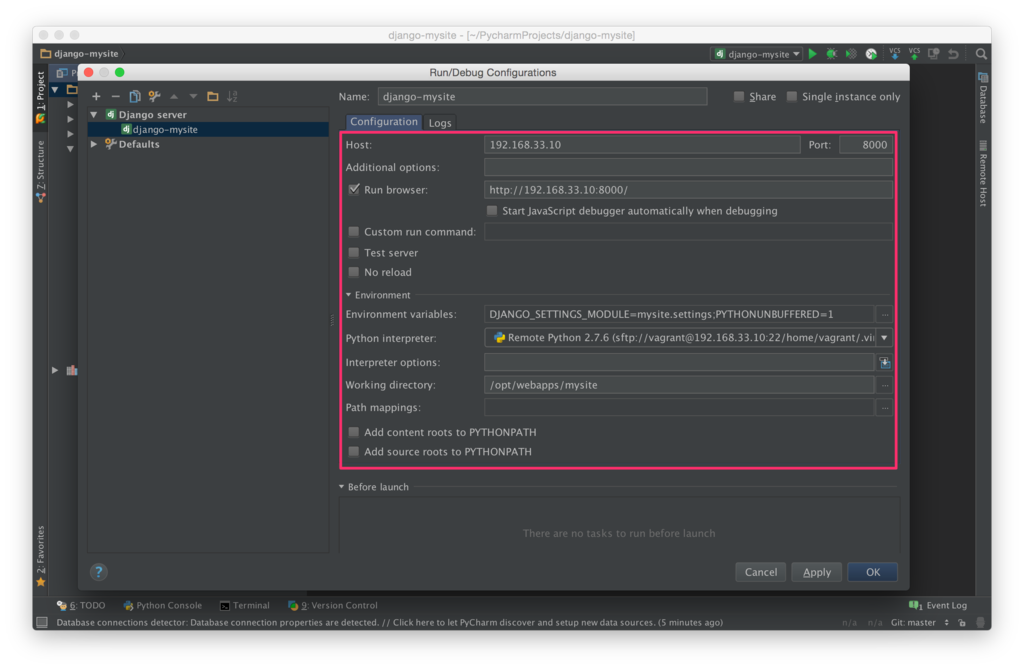Check Add content roots to PYTHONPATH
Screen dimensions: 1024x669
tap(353, 432)
